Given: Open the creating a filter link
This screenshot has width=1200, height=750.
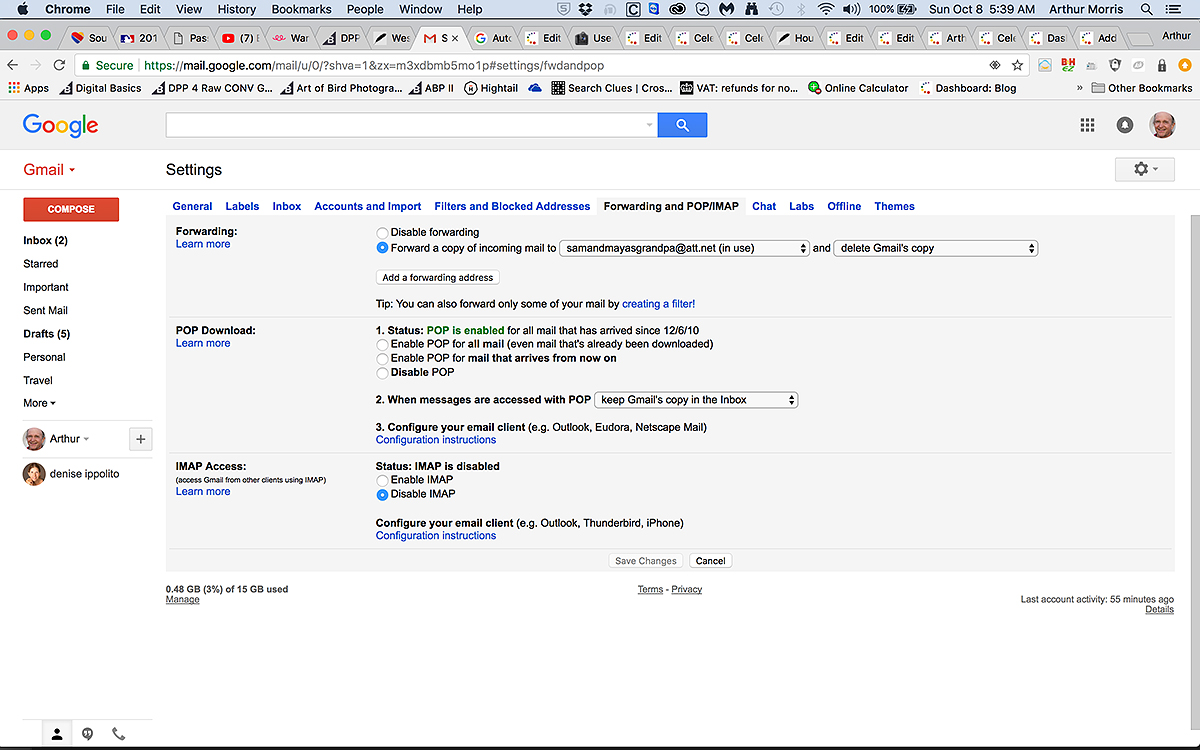Looking at the screenshot, I should click(x=658, y=304).
